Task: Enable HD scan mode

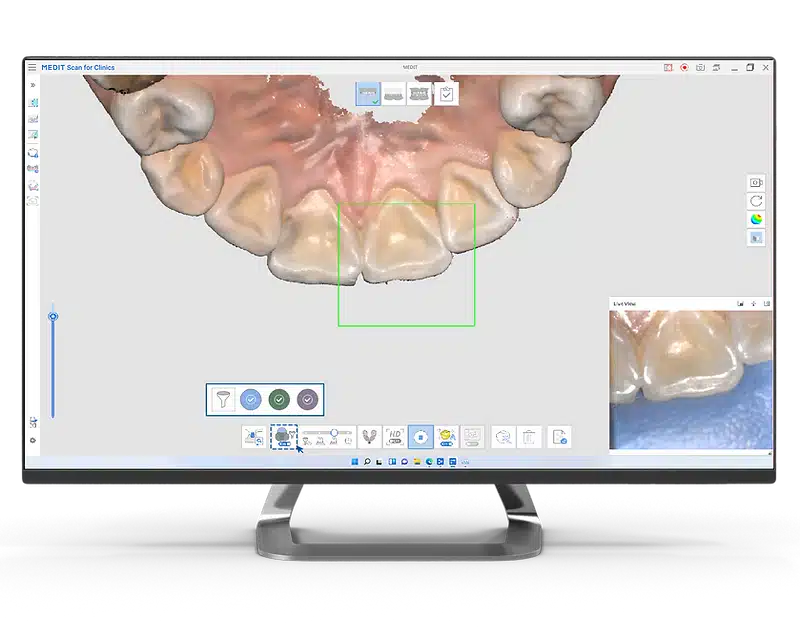Action: coord(395,436)
